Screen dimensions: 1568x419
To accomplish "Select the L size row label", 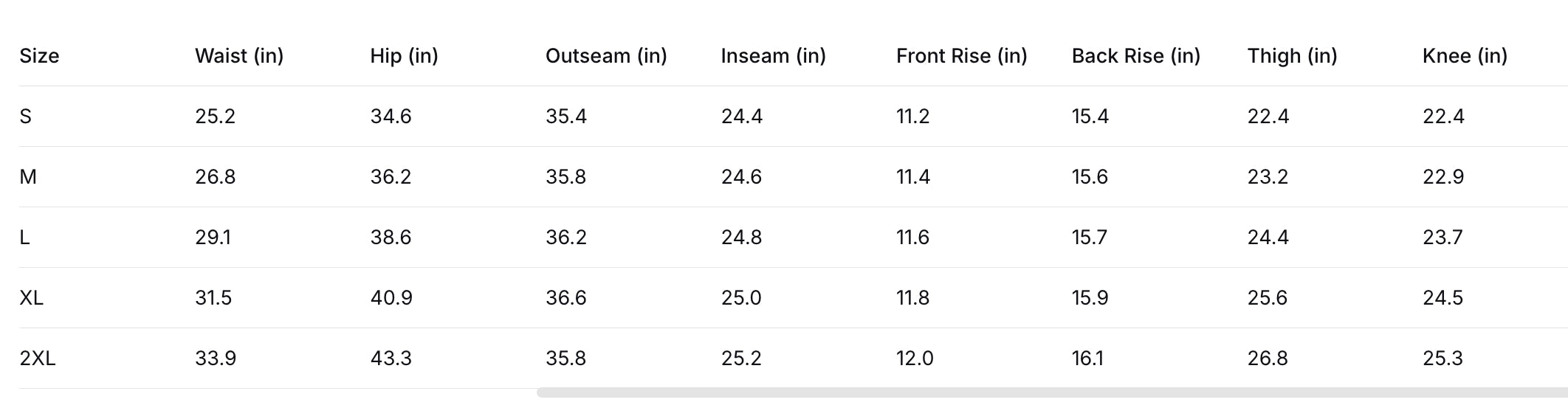I will tap(24, 238).
